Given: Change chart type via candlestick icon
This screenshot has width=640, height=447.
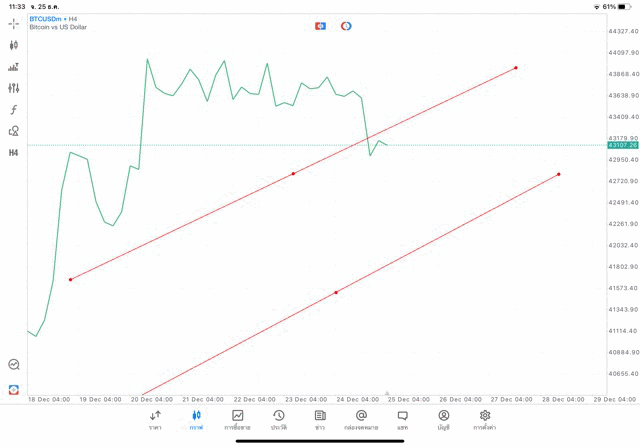Looking at the screenshot, I should [14, 45].
